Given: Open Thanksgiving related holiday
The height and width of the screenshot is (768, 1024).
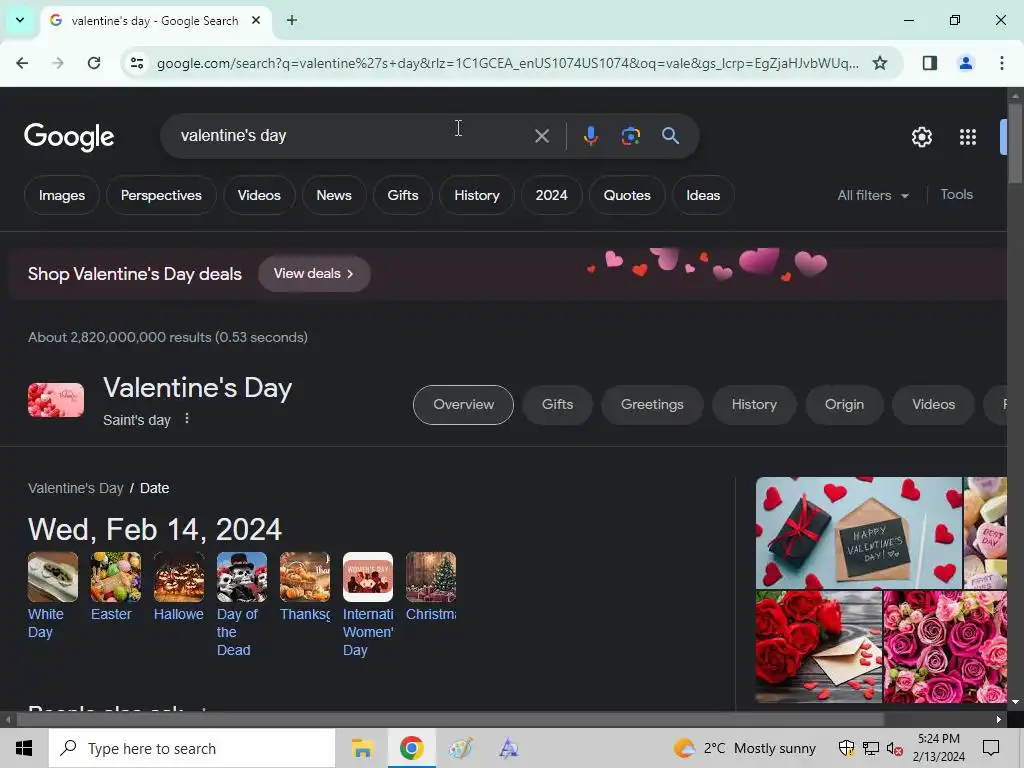Looking at the screenshot, I should [x=304, y=587].
